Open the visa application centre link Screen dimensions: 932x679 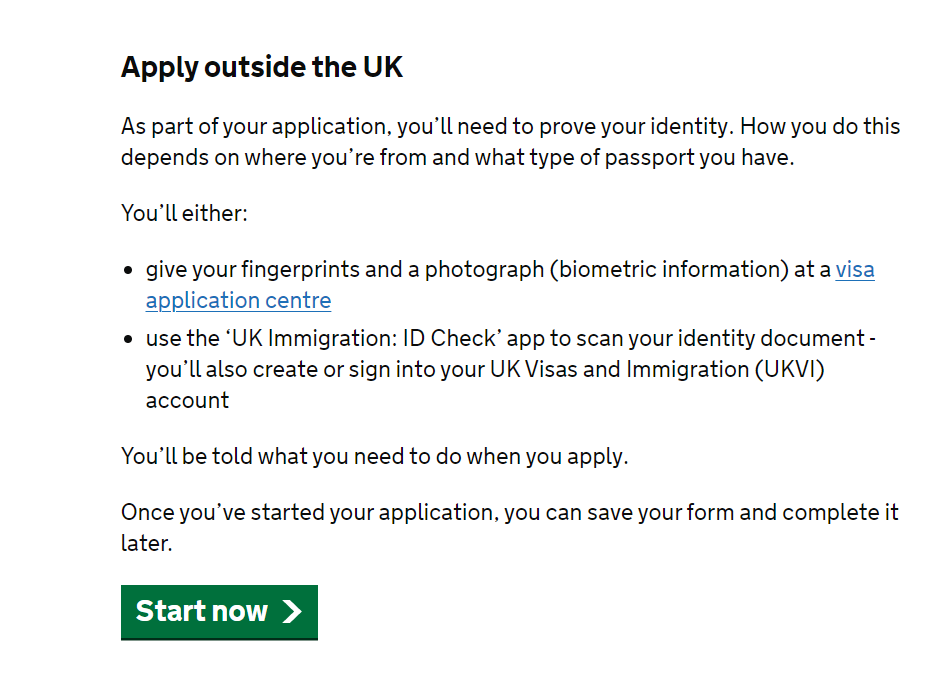238,300
